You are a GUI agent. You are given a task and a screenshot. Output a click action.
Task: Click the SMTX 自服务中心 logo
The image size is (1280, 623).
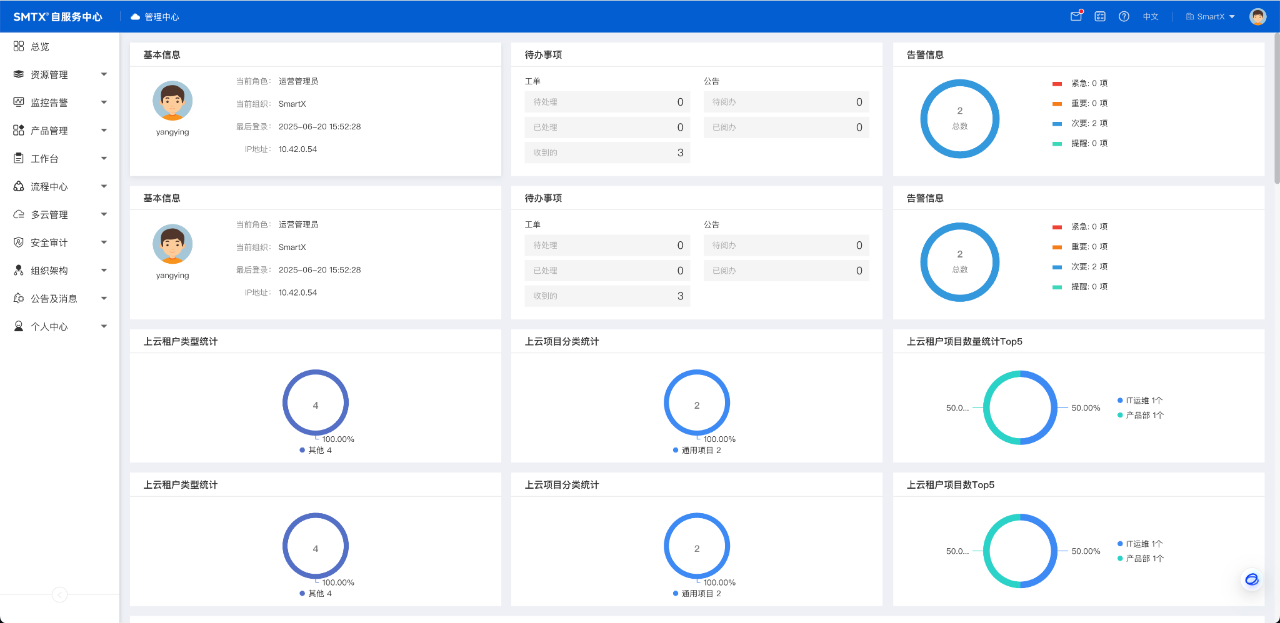click(x=58, y=16)
